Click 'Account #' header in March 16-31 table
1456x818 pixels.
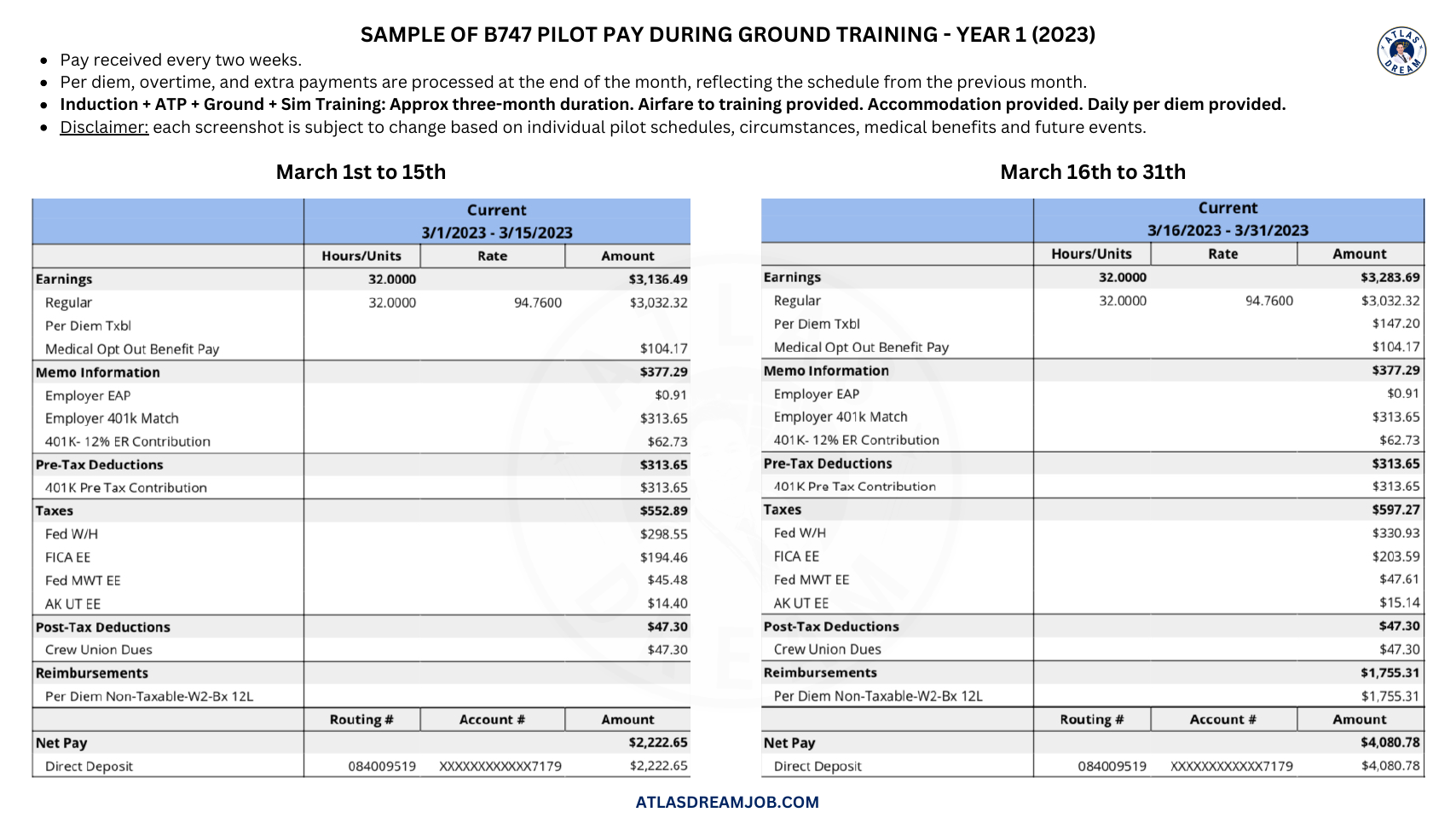[x=1222, y=719]
